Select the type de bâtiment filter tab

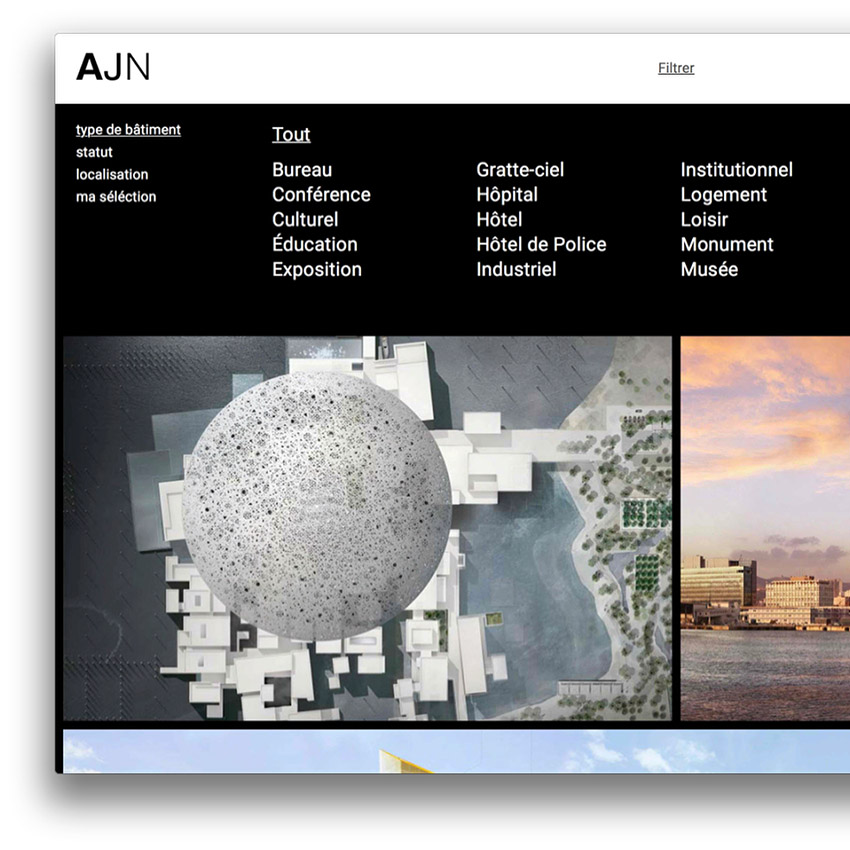(x=128, y=130)
